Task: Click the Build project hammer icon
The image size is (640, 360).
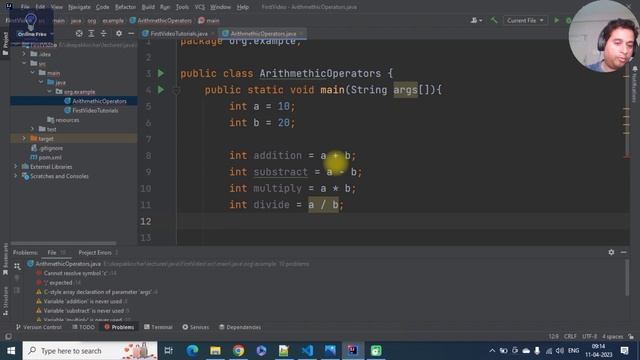Action: point(494,20)
